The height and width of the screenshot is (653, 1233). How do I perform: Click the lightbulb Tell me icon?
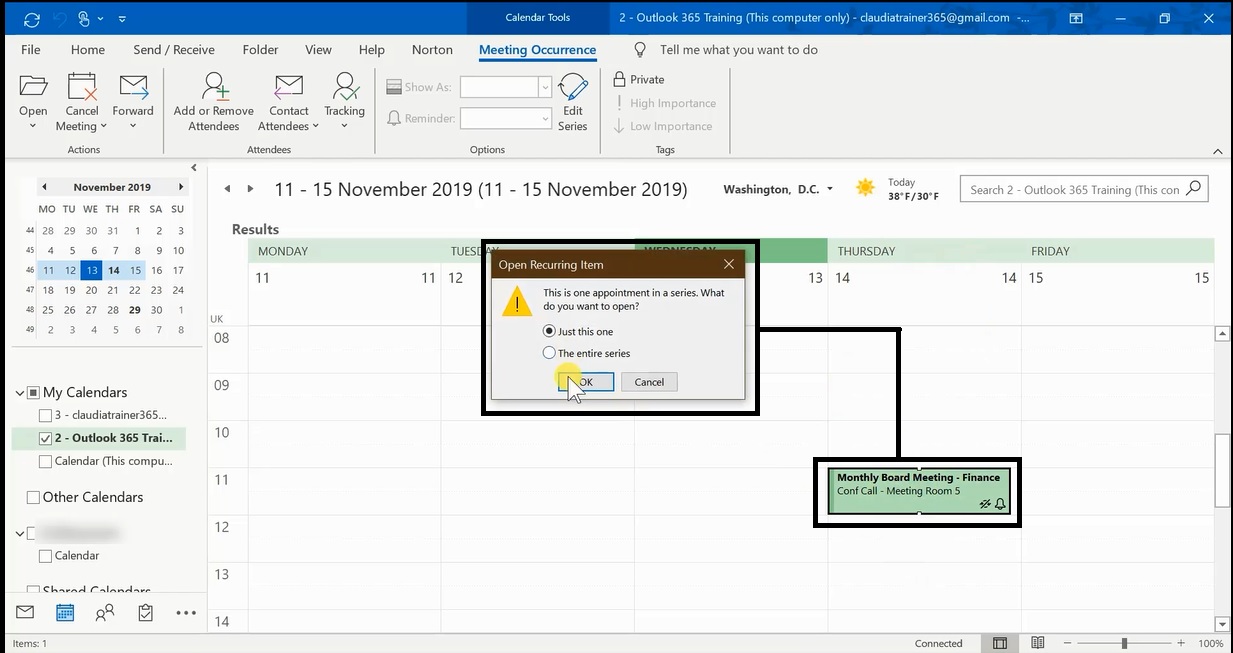641,49
